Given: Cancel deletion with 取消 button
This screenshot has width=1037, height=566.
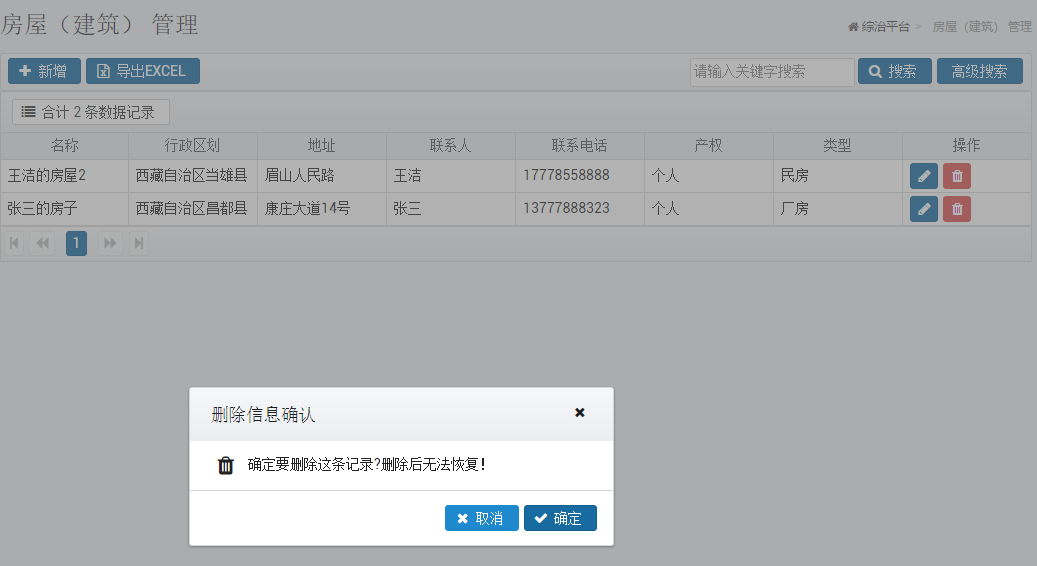Looking at the screenshot, I should [481, 518].
